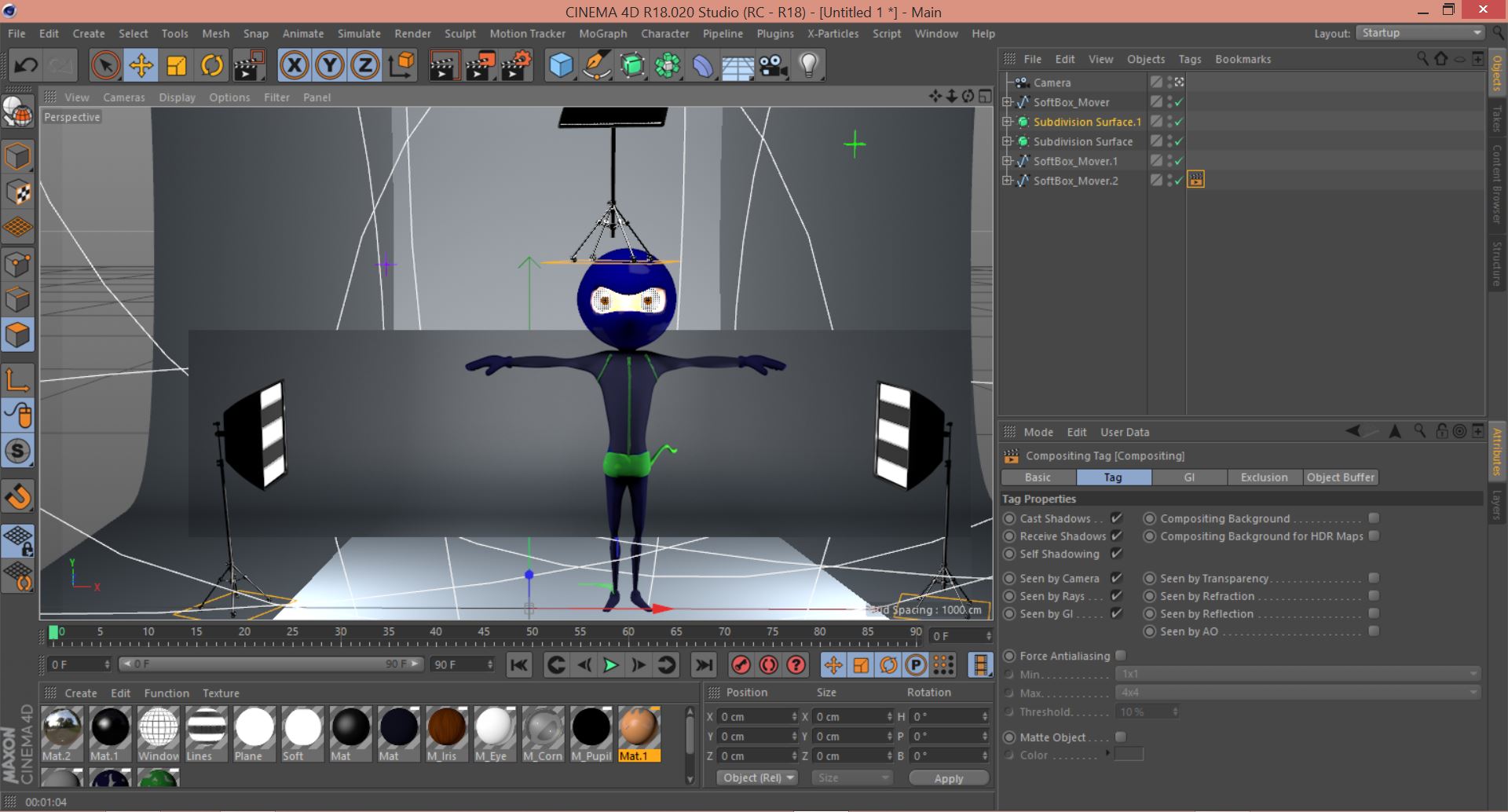Go to start of animation
Viewport: 1508px width, 812px height.
519,665
